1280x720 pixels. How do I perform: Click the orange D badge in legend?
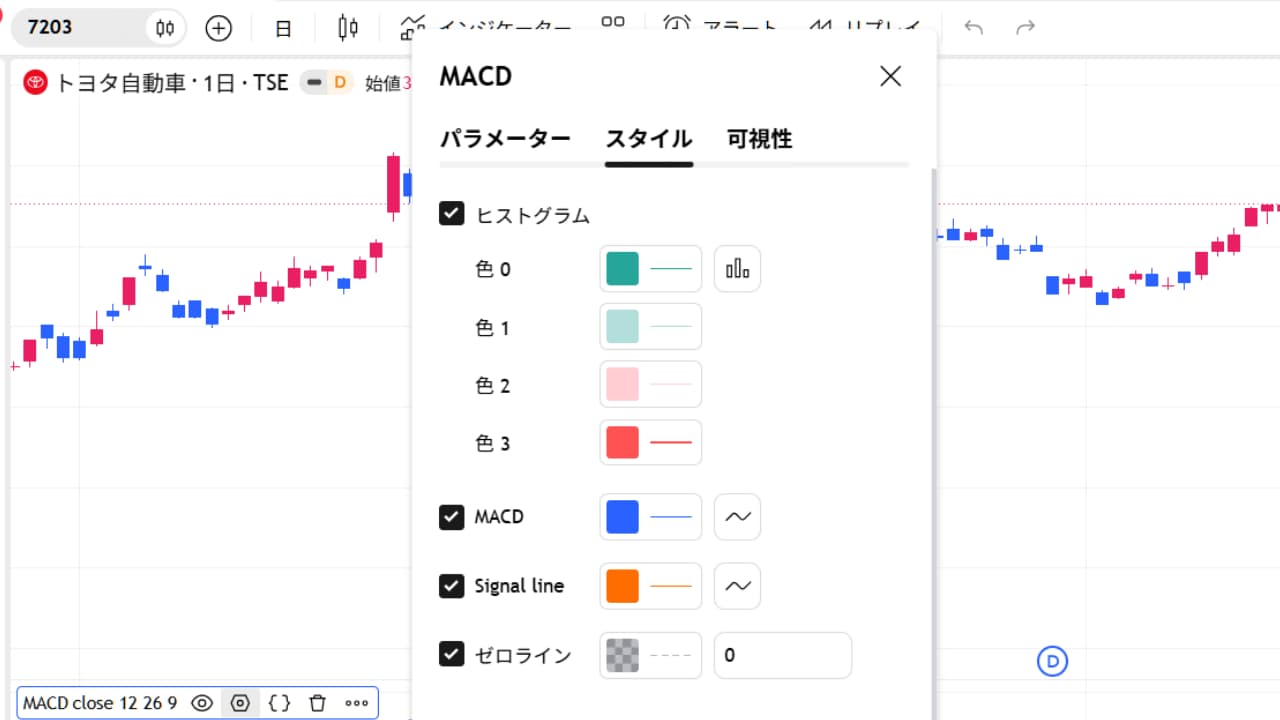(x=340, y=83)
